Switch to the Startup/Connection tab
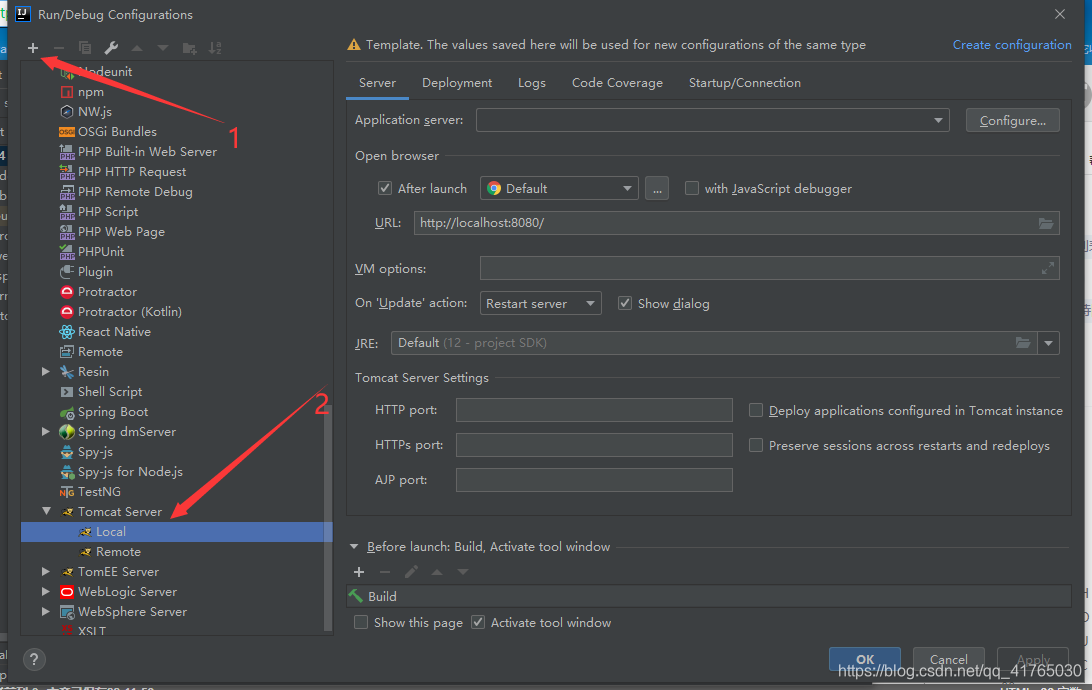Screen dimensions: 1092x690 point(744,83)
